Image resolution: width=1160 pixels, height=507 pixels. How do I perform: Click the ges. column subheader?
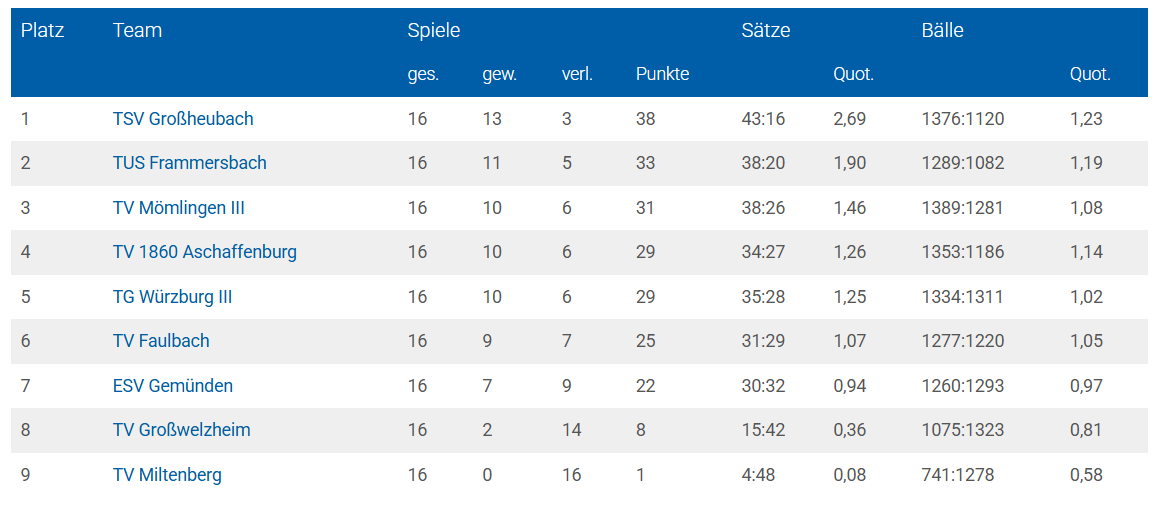pos(423,74)
